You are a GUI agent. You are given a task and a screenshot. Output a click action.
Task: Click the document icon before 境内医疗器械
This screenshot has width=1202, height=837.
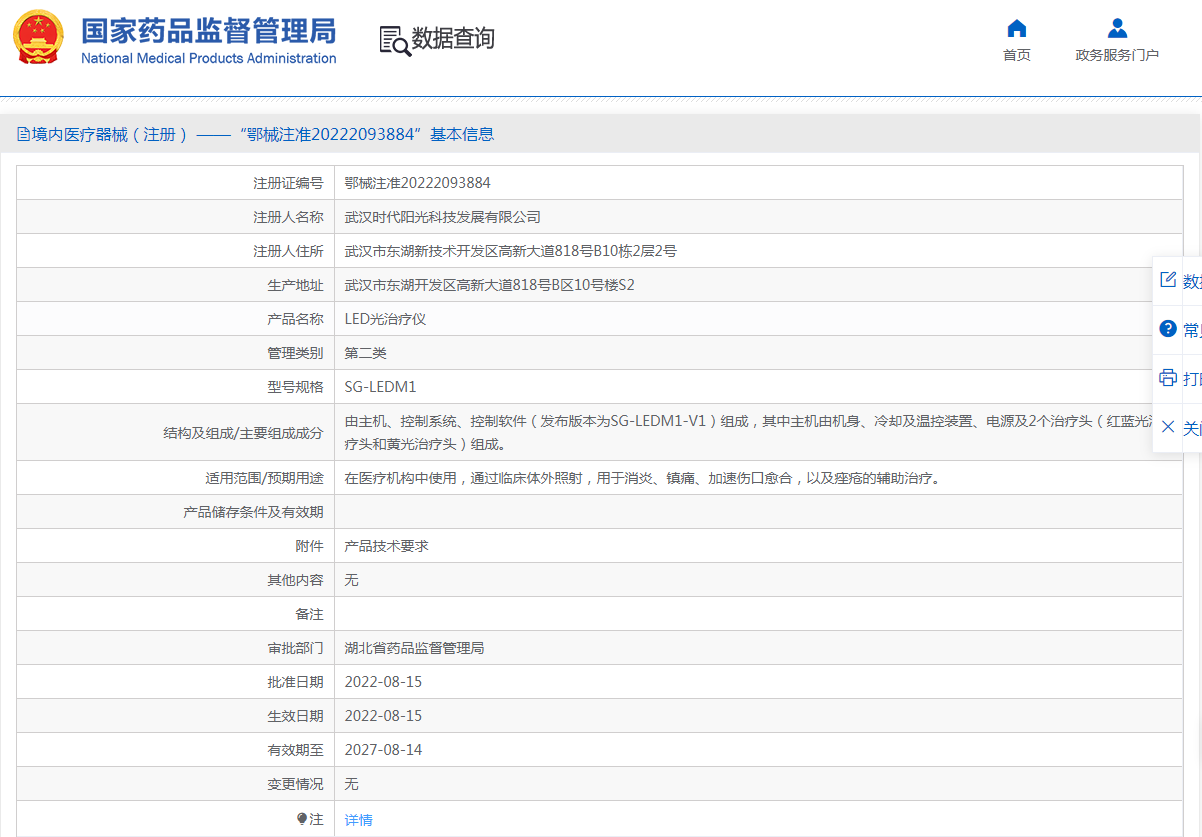click(23, 134)
